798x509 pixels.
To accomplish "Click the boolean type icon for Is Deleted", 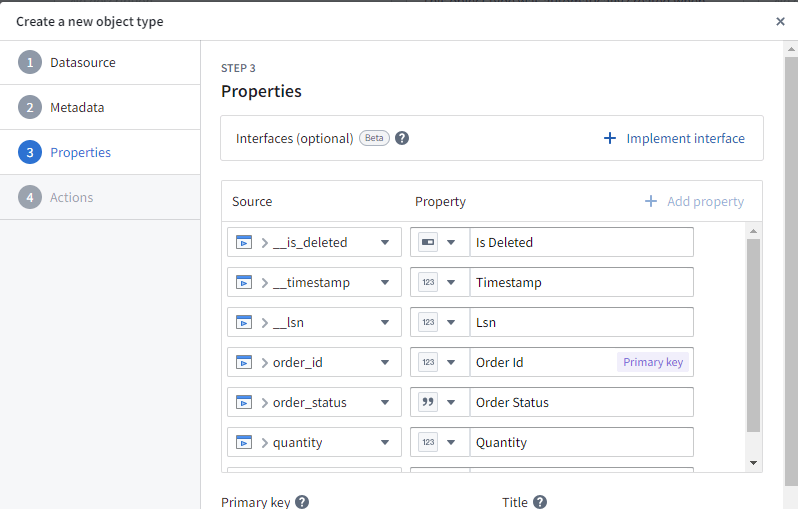I will [428, 242].
